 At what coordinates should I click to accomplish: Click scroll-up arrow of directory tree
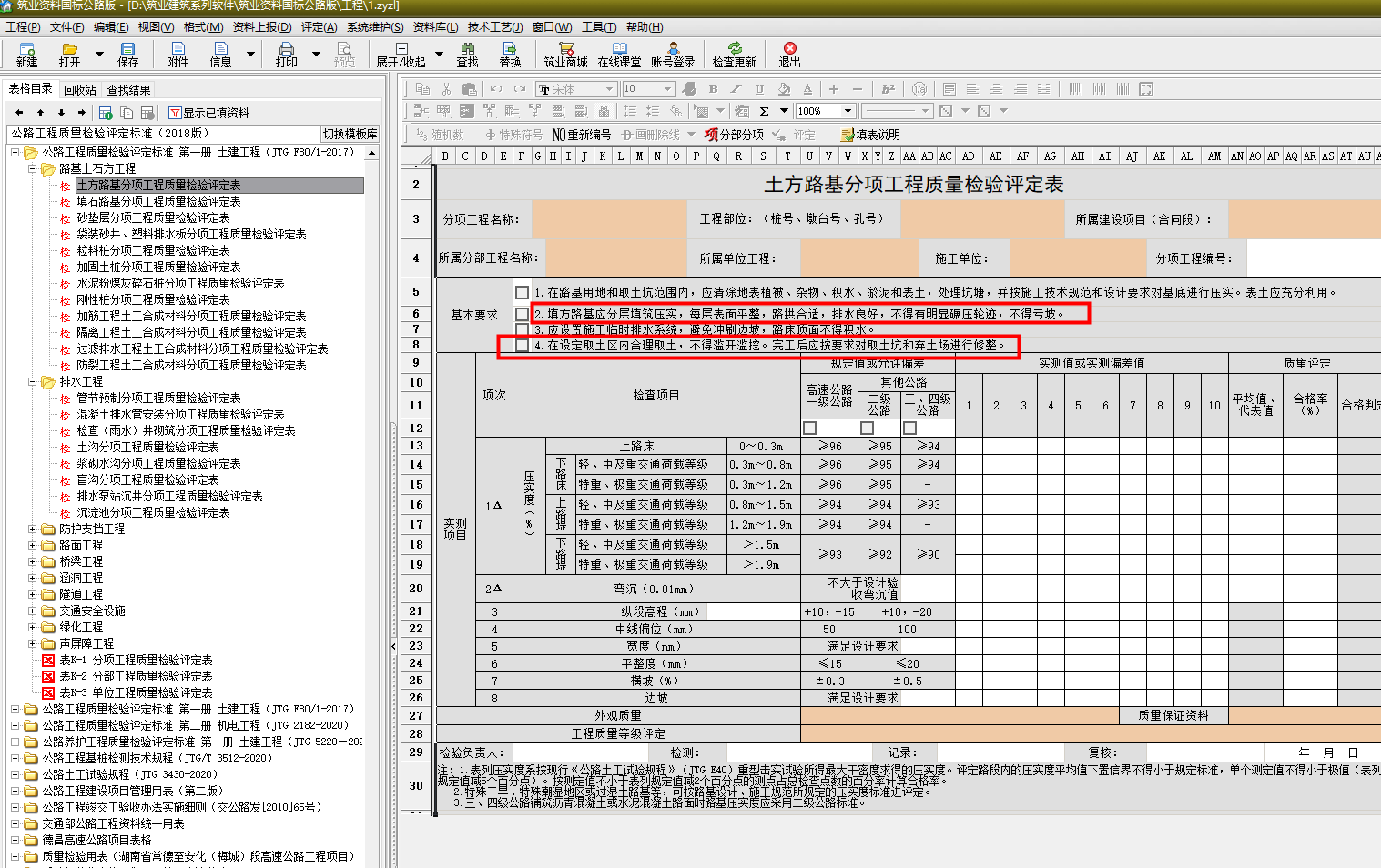click(x=371, y=153)
